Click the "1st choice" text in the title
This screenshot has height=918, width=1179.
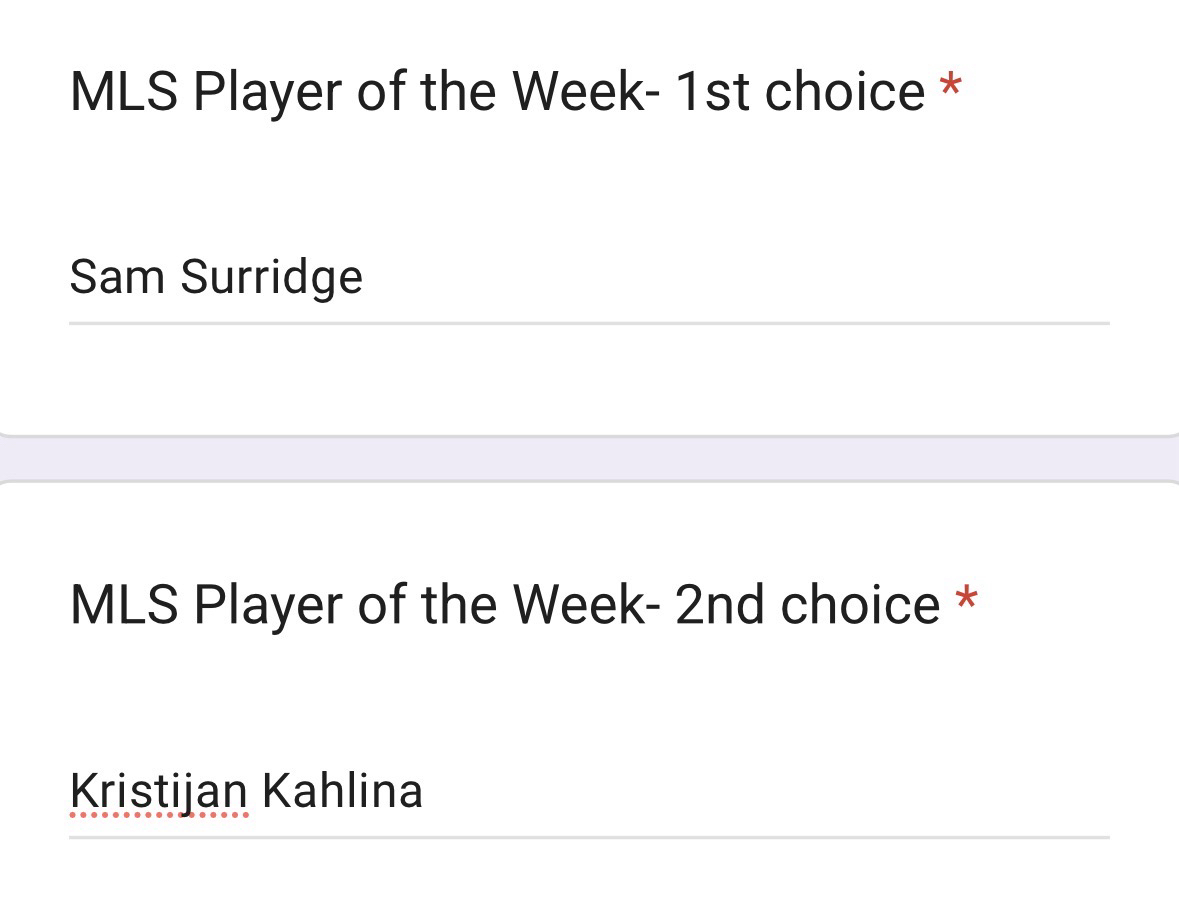(x=799, y=92)
